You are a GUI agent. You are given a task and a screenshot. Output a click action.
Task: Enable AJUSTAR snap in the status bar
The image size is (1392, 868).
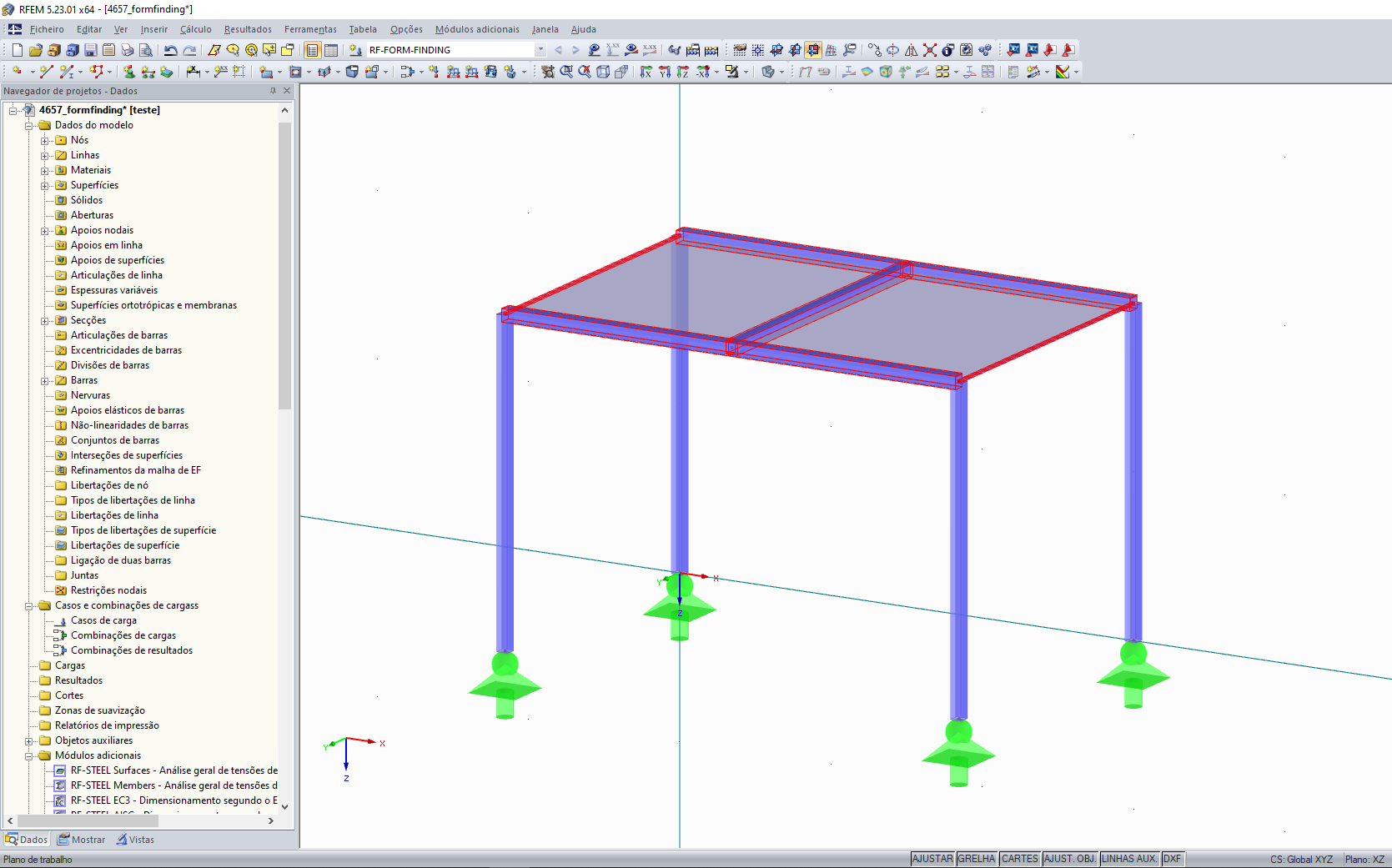tap(932, 859)
